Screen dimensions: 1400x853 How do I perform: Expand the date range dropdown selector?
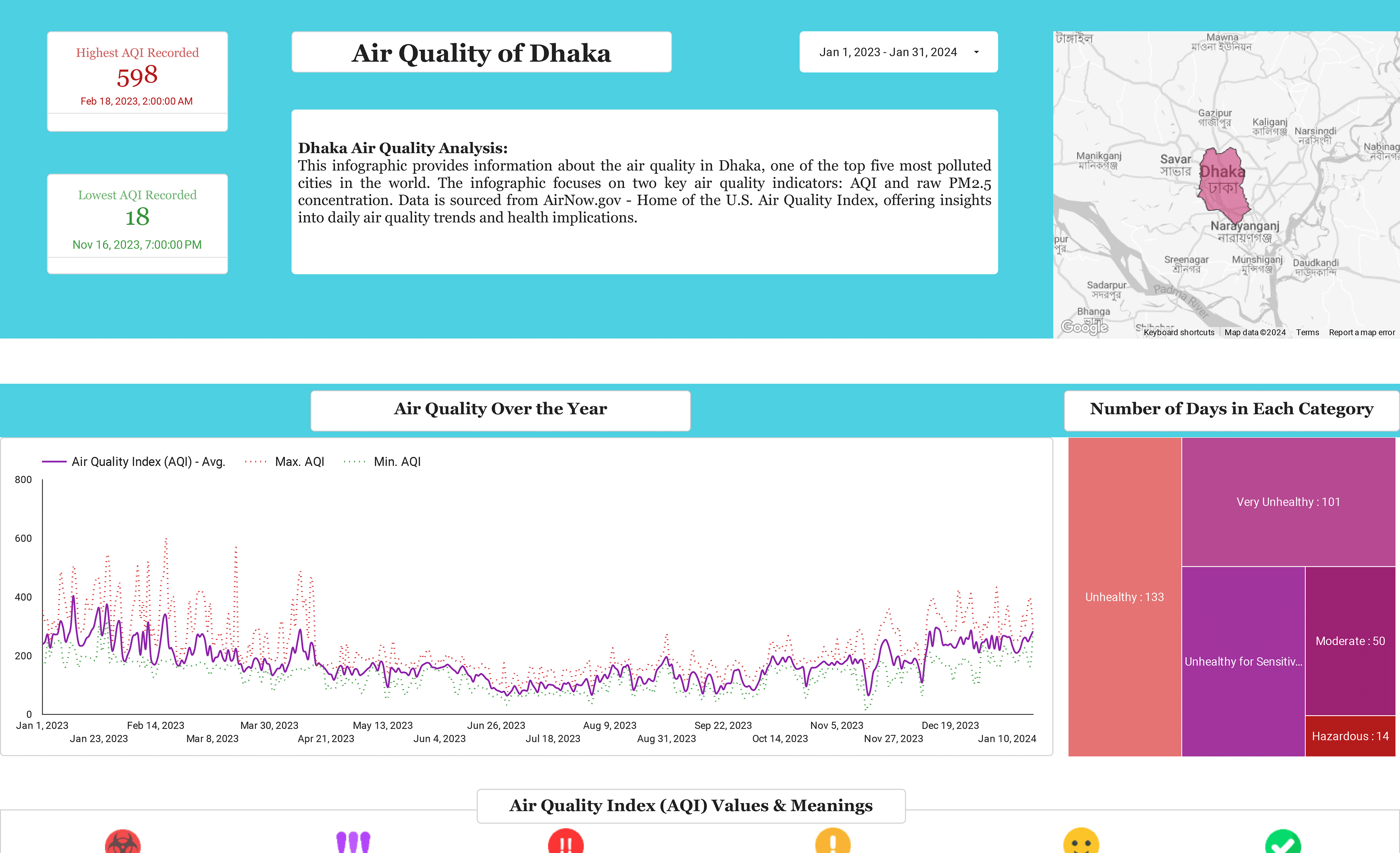pyautogui.click(x=975, y=51)
